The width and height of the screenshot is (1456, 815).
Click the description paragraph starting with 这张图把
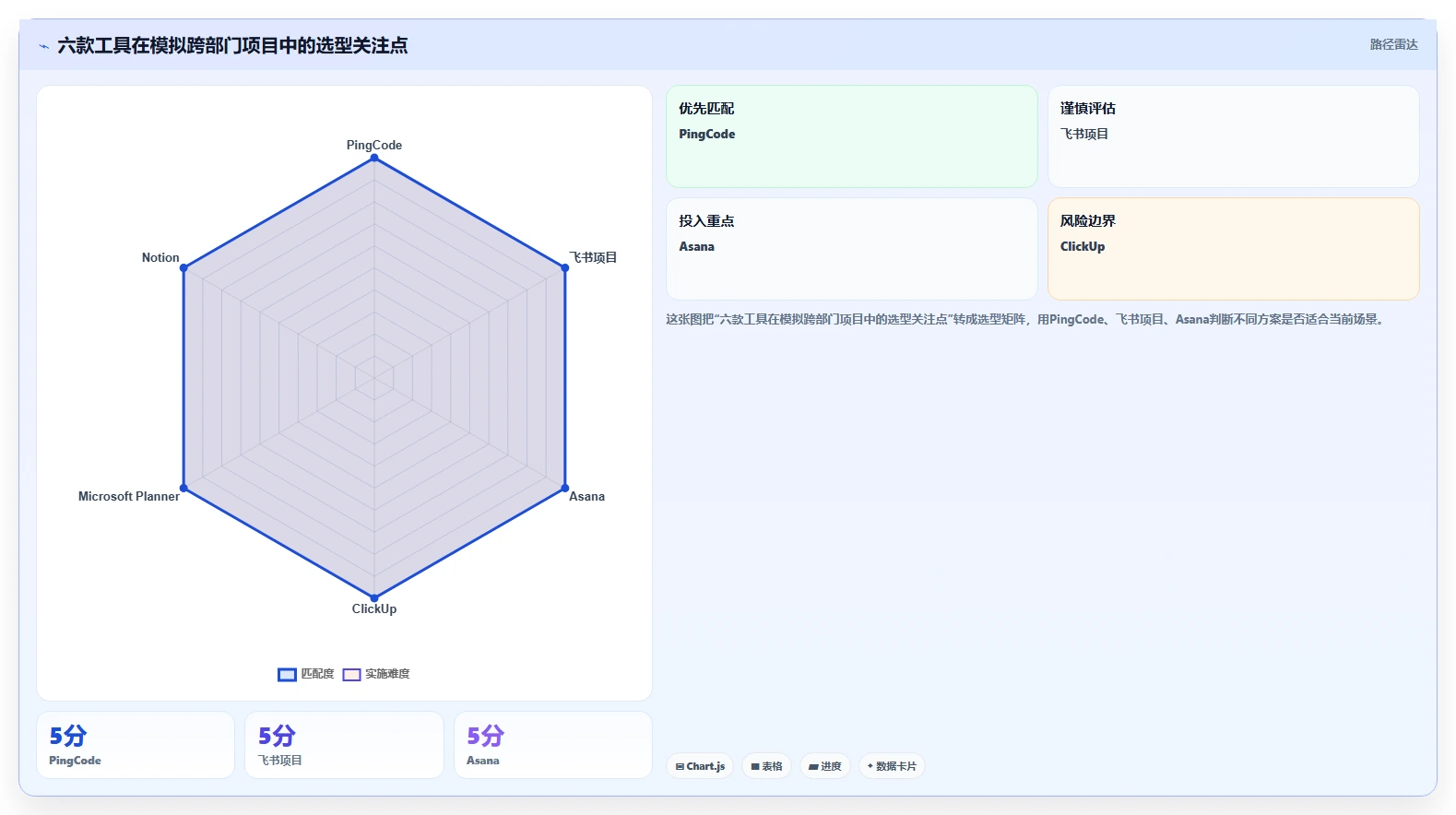click(x=1026, y=320)
